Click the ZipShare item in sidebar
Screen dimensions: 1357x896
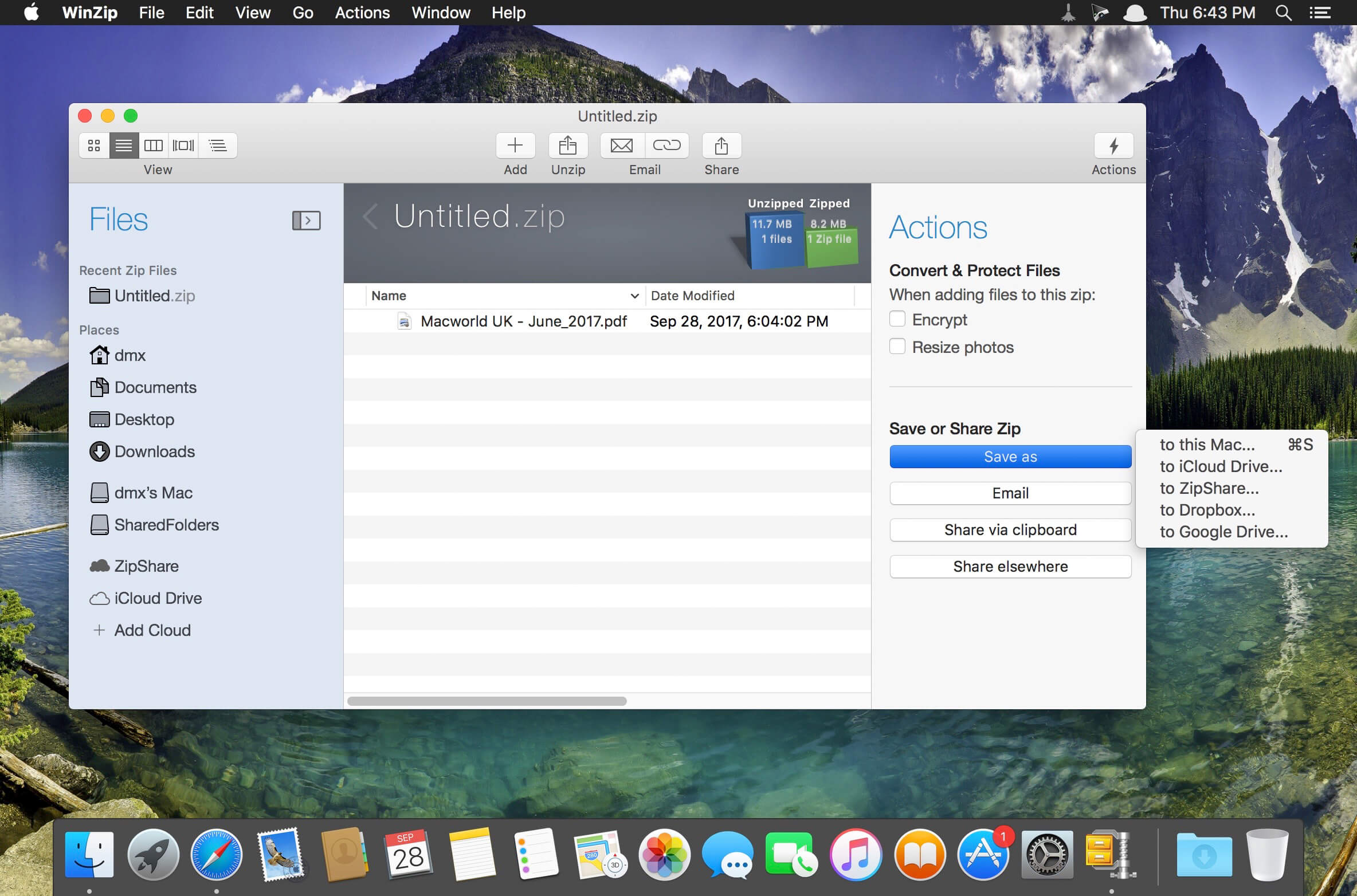(147, 564)
